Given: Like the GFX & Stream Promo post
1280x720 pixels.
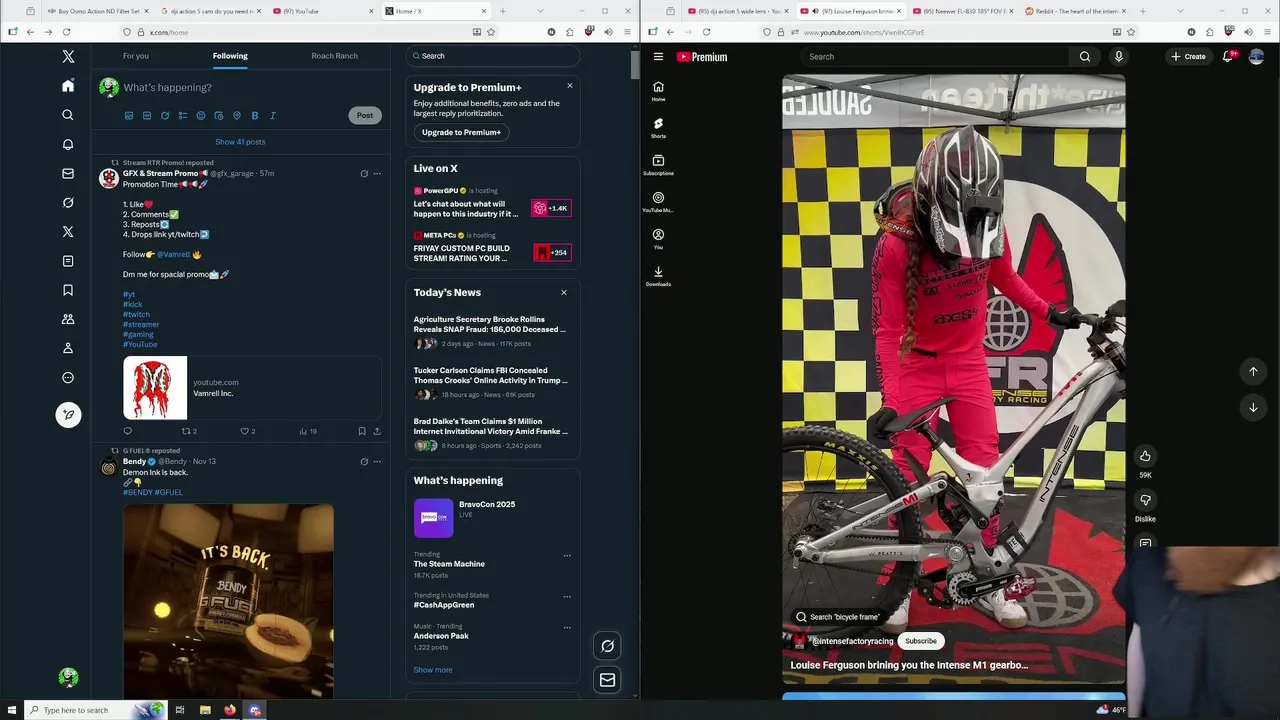Looking at the screenshot, I should pyautogui.click(x=244, y=431).
